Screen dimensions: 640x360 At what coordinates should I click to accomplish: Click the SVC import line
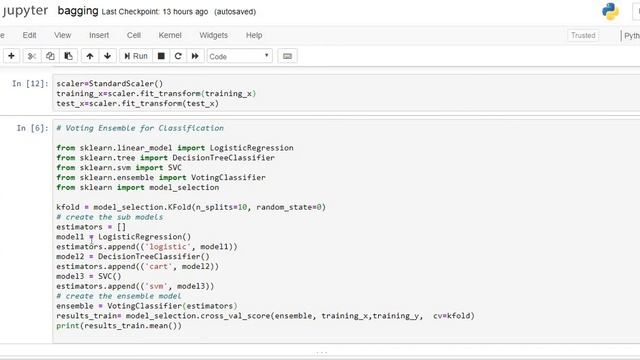pos(119,167)
